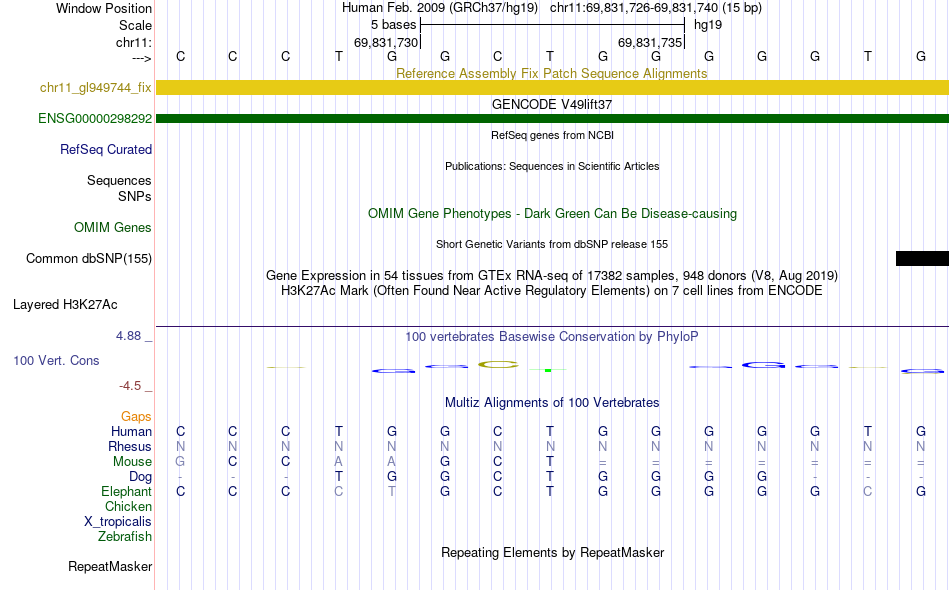This screenshot has height=590, width=950.
Task: Click Repeating Elements by RepeatMasker title
Action: click(x=552, y=552)
